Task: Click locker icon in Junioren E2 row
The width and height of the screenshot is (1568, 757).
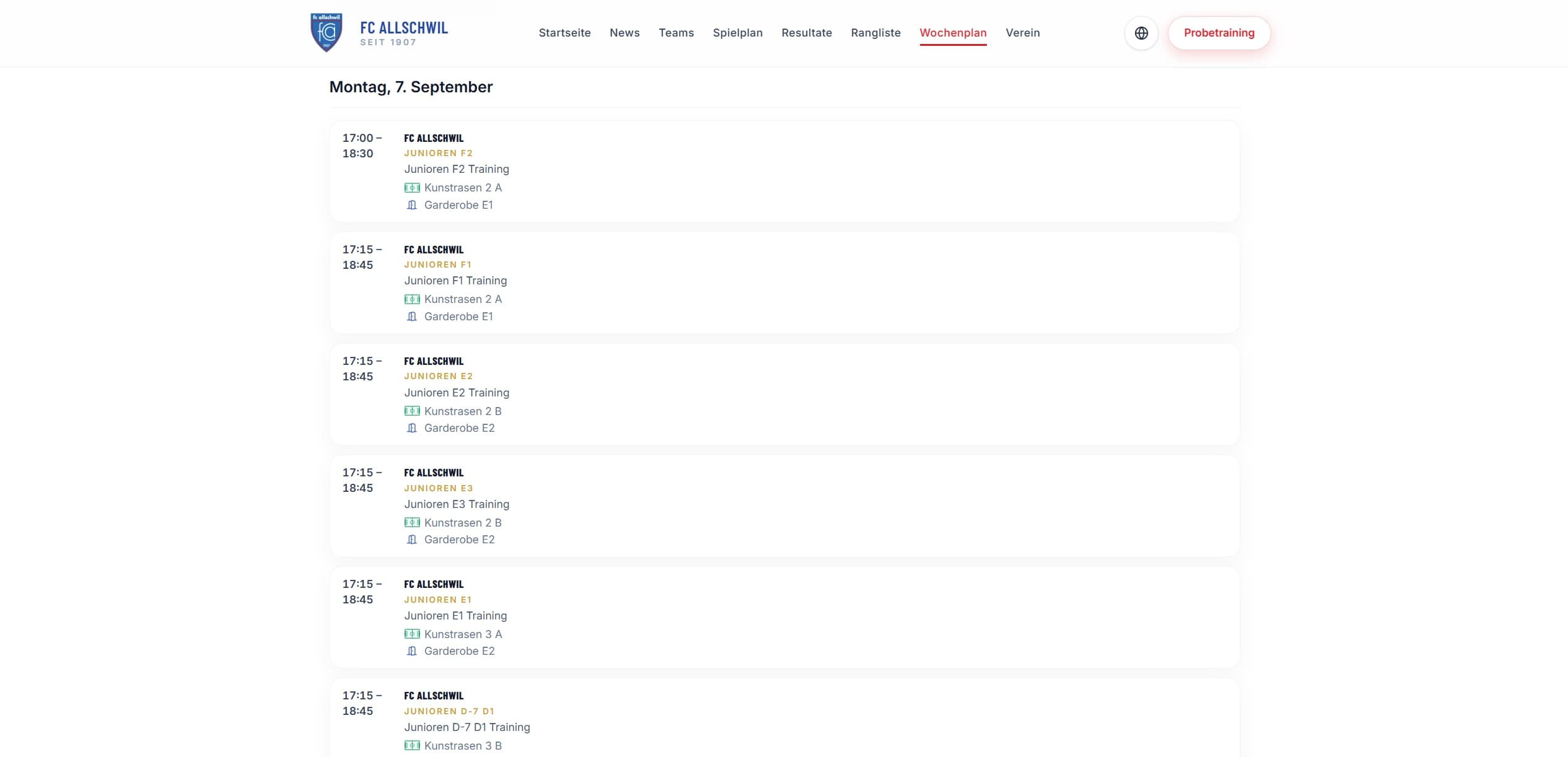Action: click(412, 428)
